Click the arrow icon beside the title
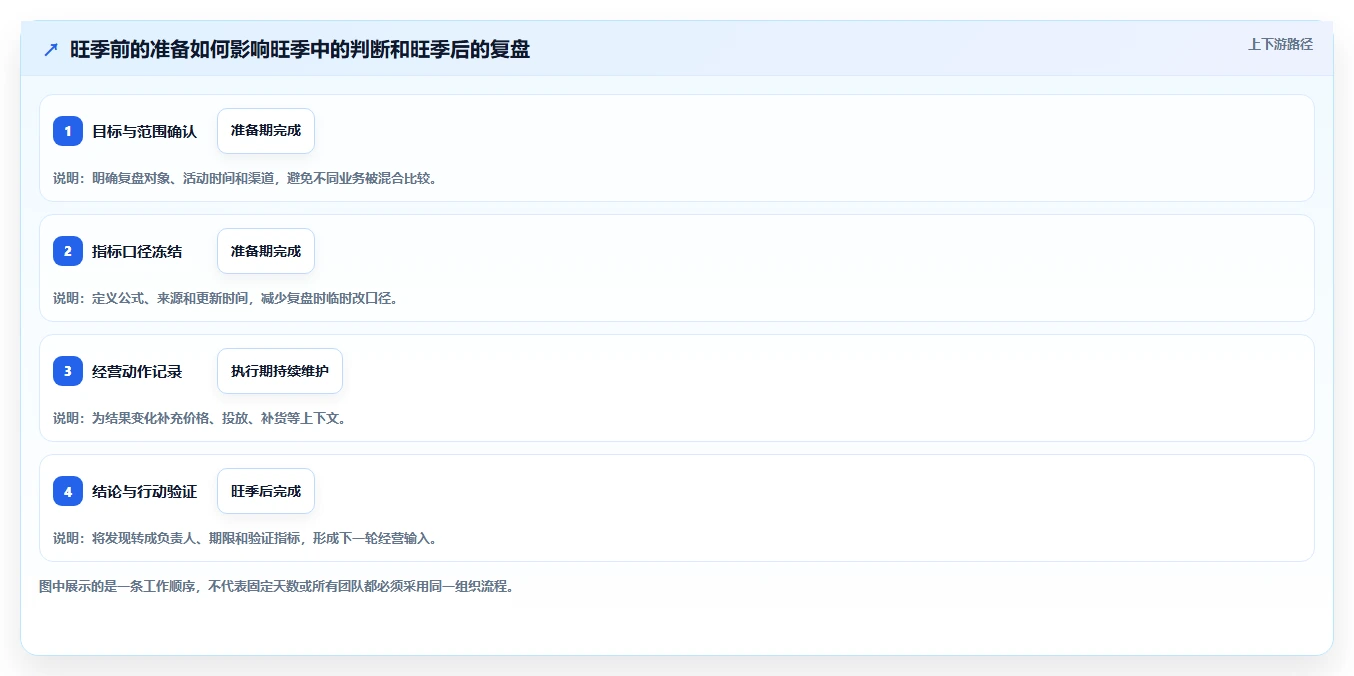This screenshot has height=676, width=1354. (51, 49)
